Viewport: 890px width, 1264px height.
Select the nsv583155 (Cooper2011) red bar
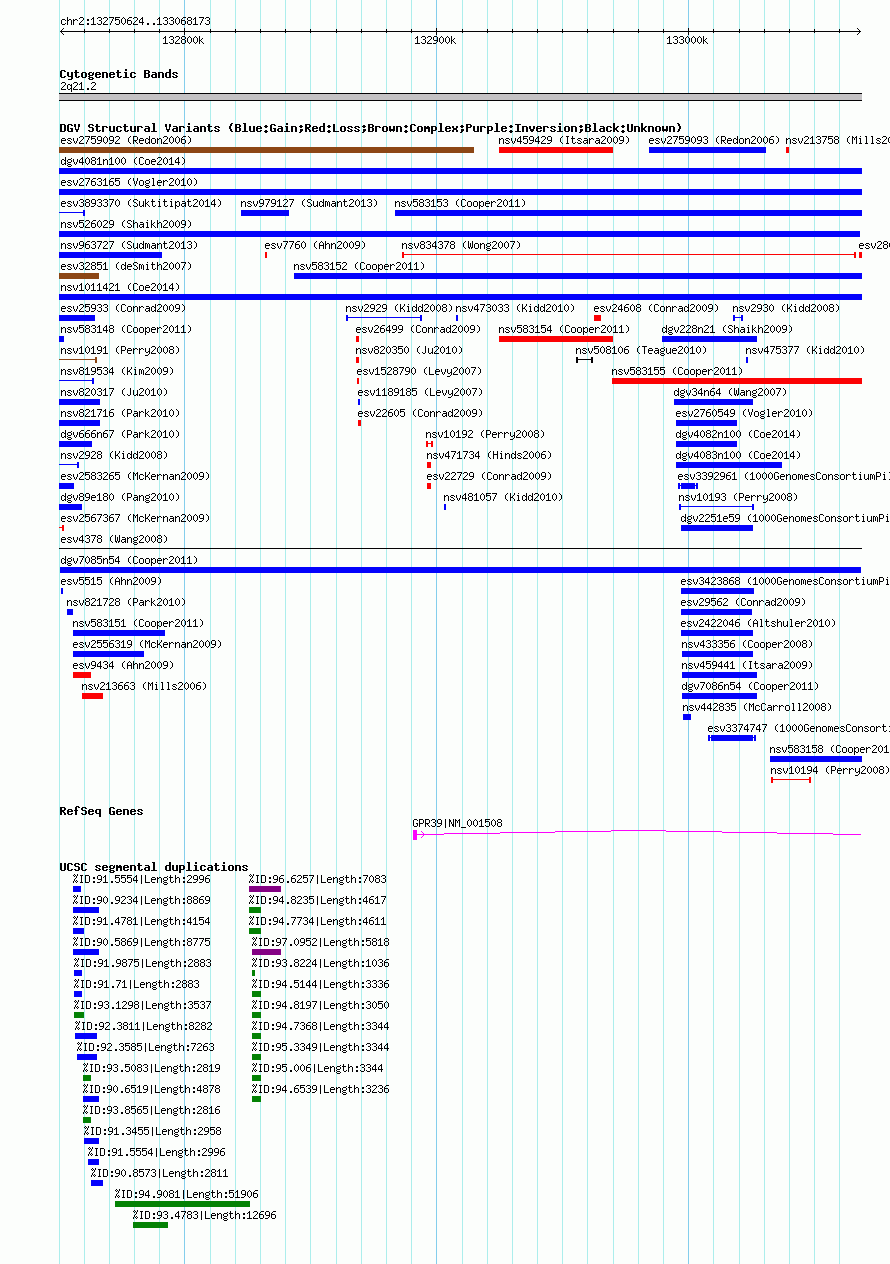[737, 381]
